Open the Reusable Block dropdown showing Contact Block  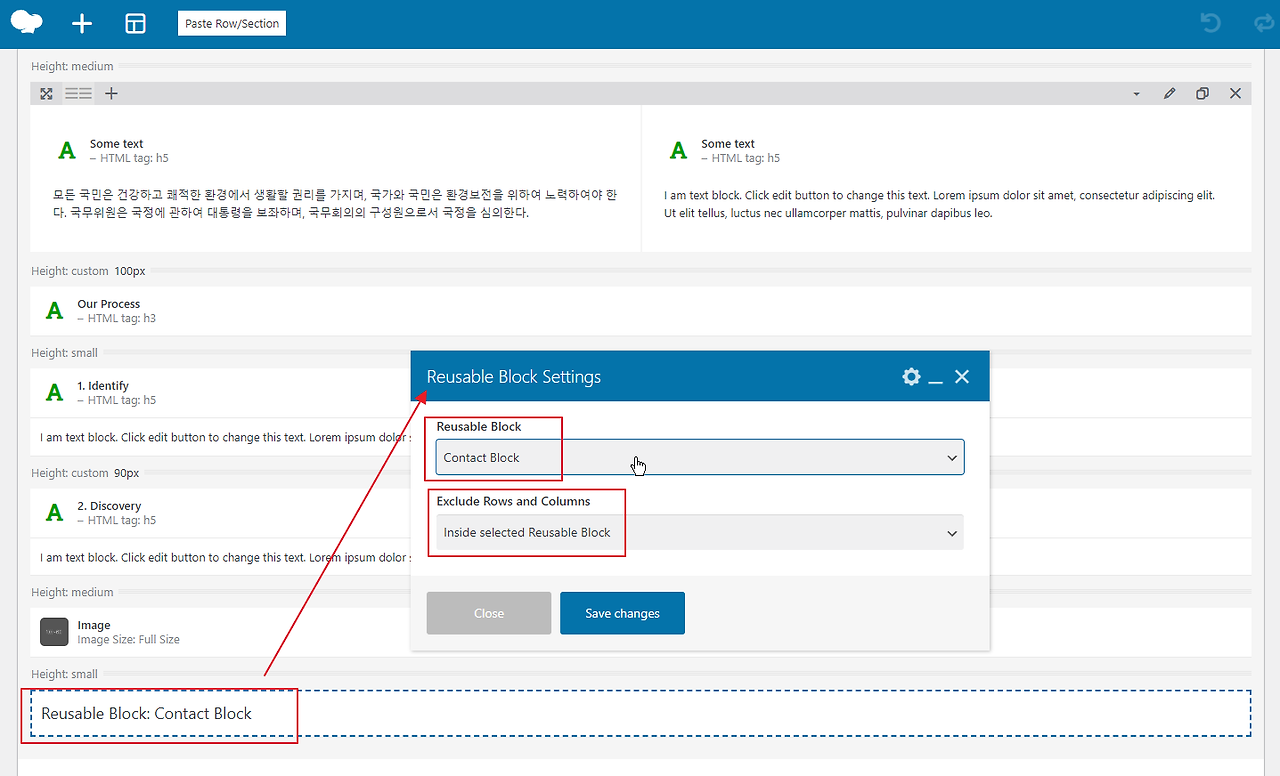(x=700, y=457)
